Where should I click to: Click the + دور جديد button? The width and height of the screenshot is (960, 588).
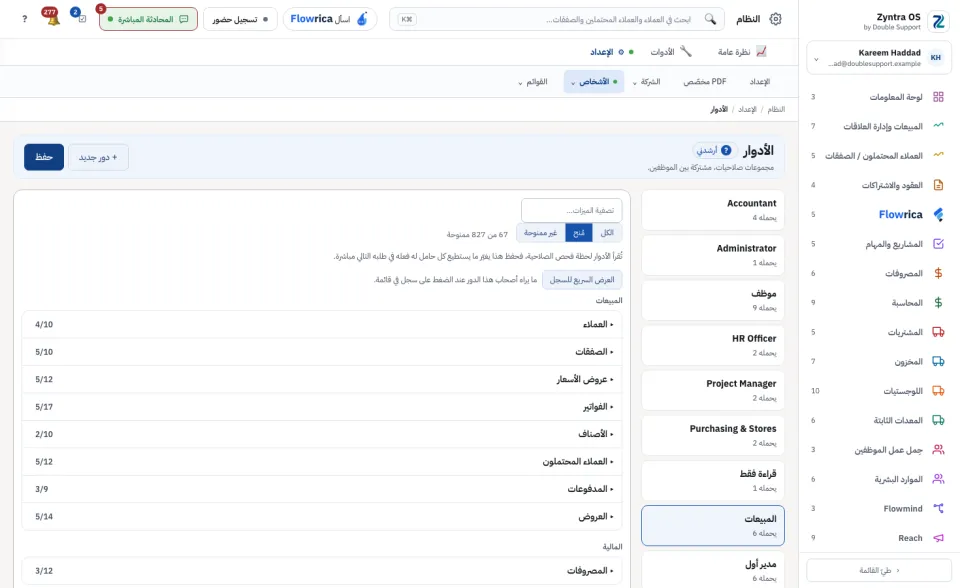[98, 157]
